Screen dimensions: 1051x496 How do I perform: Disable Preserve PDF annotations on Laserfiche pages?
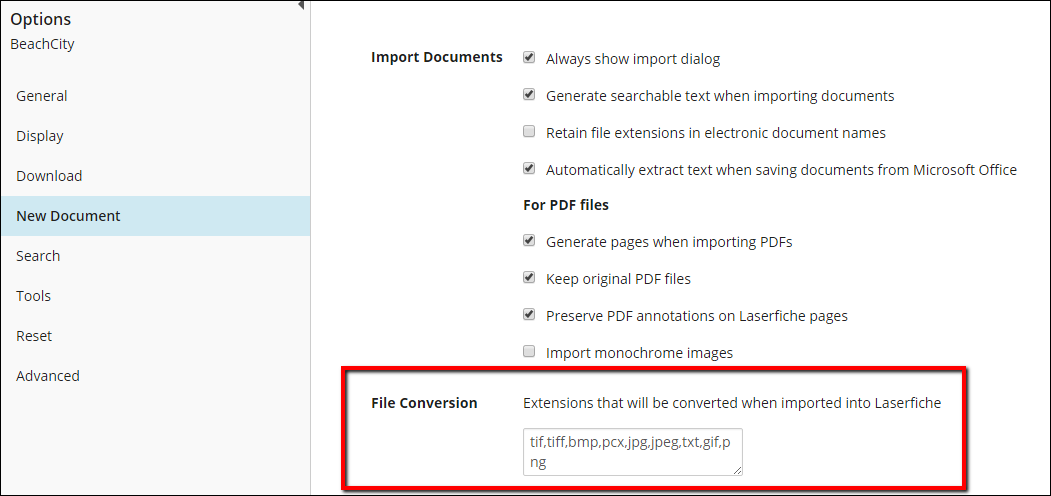[x=529, y=314]
